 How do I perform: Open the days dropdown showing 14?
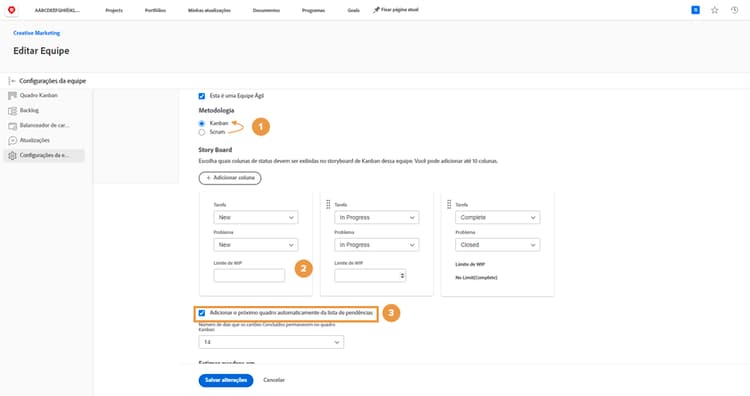271,342
